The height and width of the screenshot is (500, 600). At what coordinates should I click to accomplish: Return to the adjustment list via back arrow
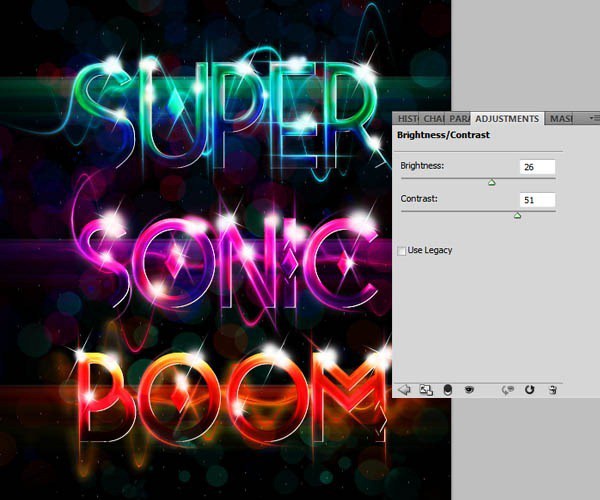tap(405, 389)
